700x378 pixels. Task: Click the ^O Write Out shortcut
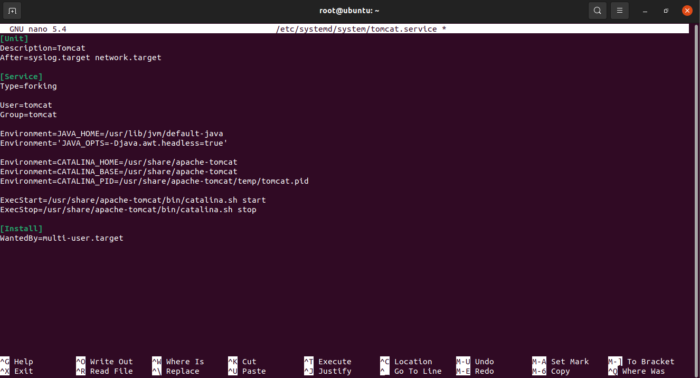(104, 361)
